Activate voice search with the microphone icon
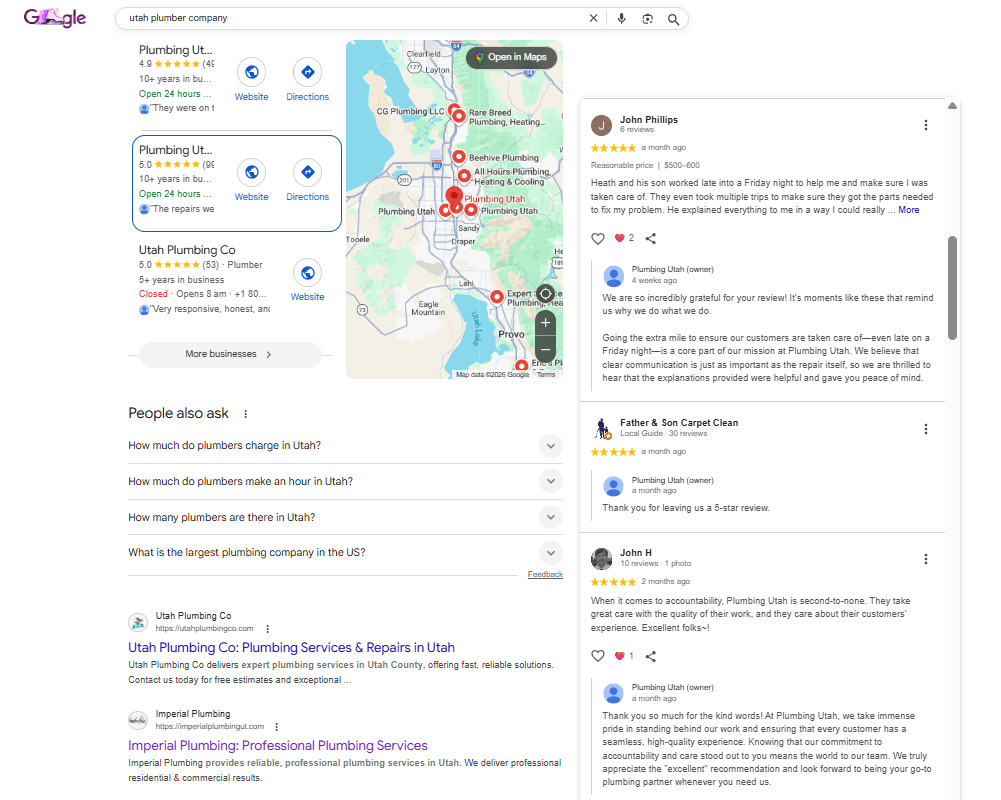Screen dimensions: 1001x800 [622, 18]
